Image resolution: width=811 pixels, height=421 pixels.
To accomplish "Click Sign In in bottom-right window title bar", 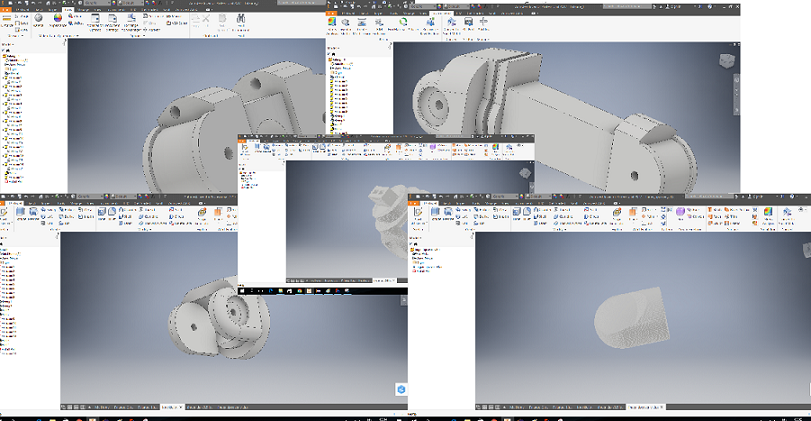I will click(x=758, y=197).
